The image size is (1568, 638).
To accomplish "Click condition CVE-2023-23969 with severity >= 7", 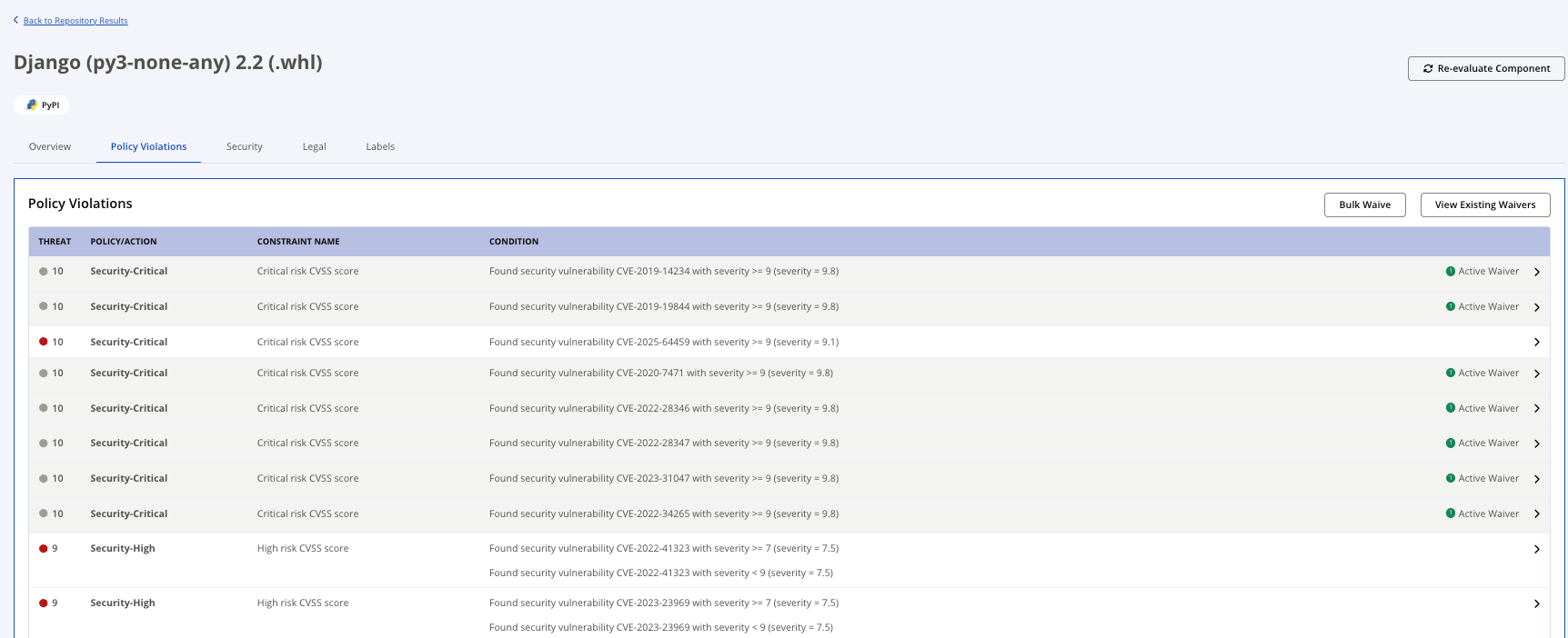I will (664, 603).
